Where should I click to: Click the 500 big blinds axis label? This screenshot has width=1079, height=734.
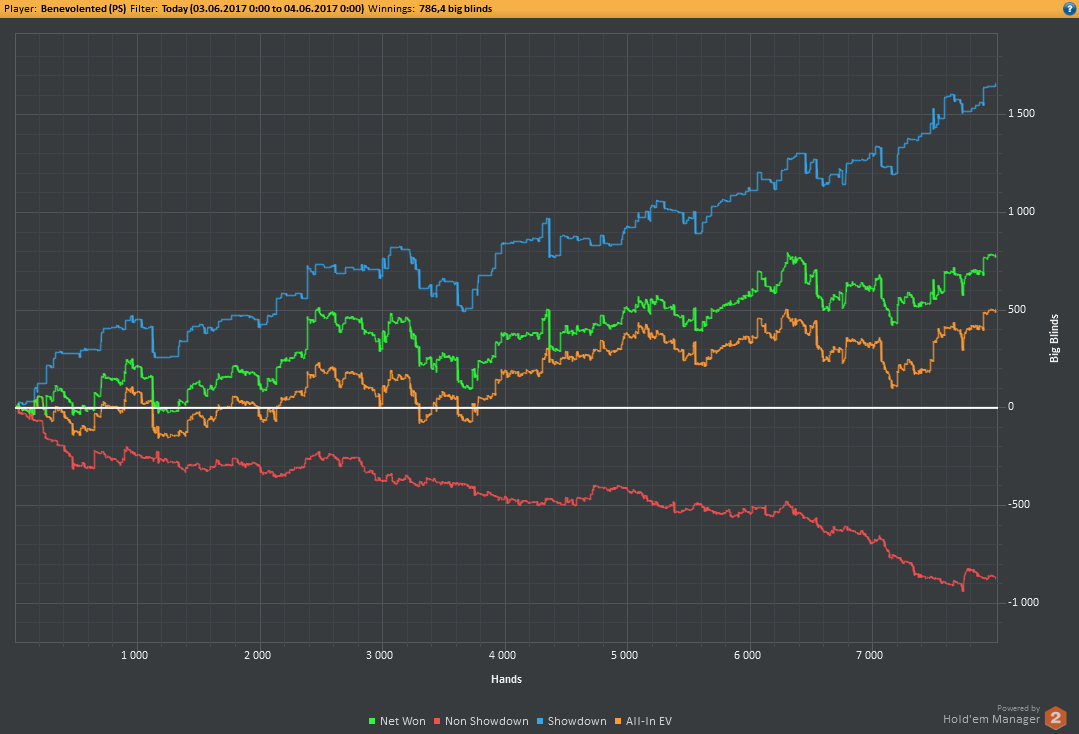(x=1016, y=309)
